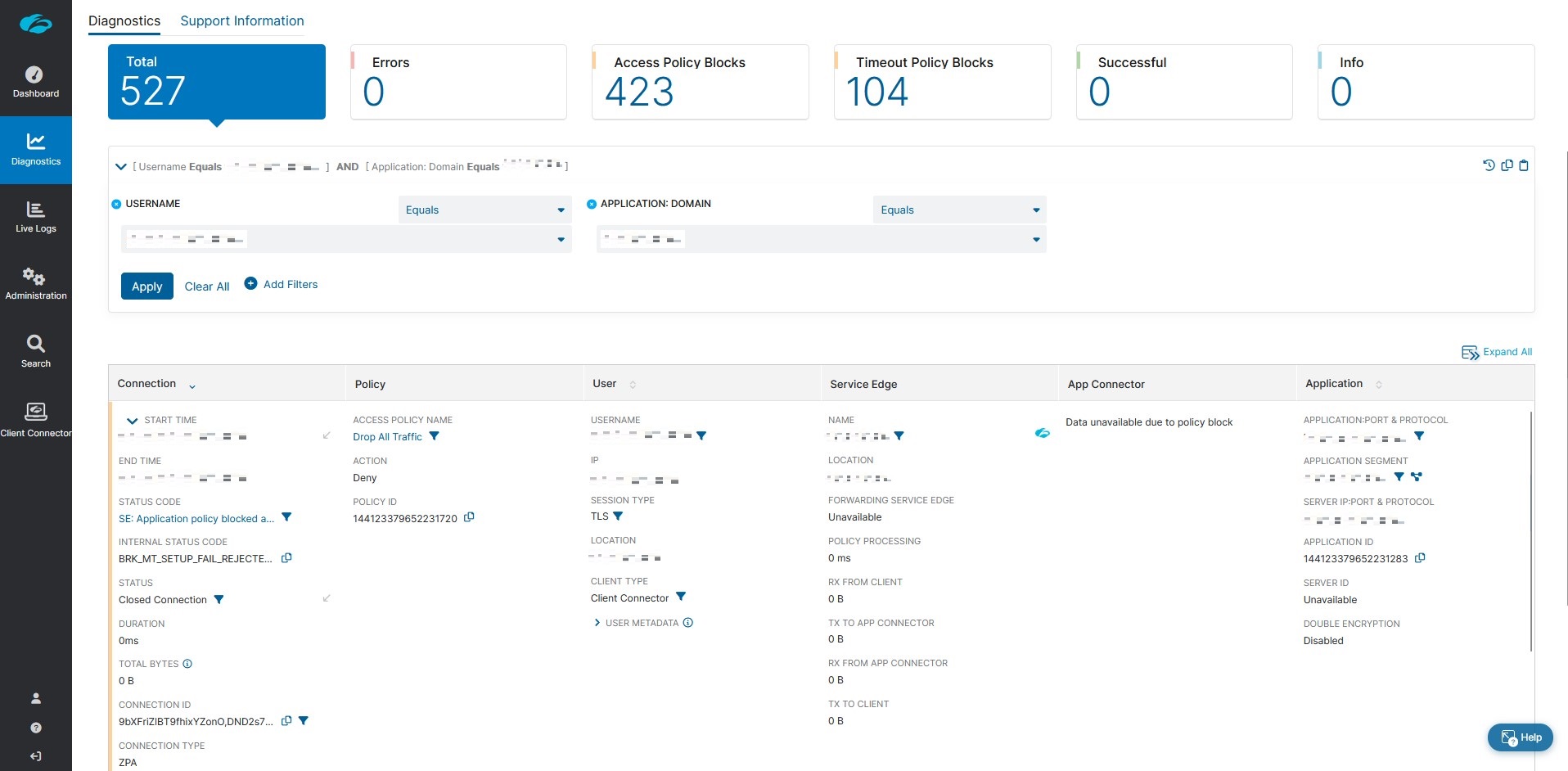Image resolution: width=1568 pixels, height=771 pixels.
Task: Remove the Application: Domain filter
Action: 591,204
